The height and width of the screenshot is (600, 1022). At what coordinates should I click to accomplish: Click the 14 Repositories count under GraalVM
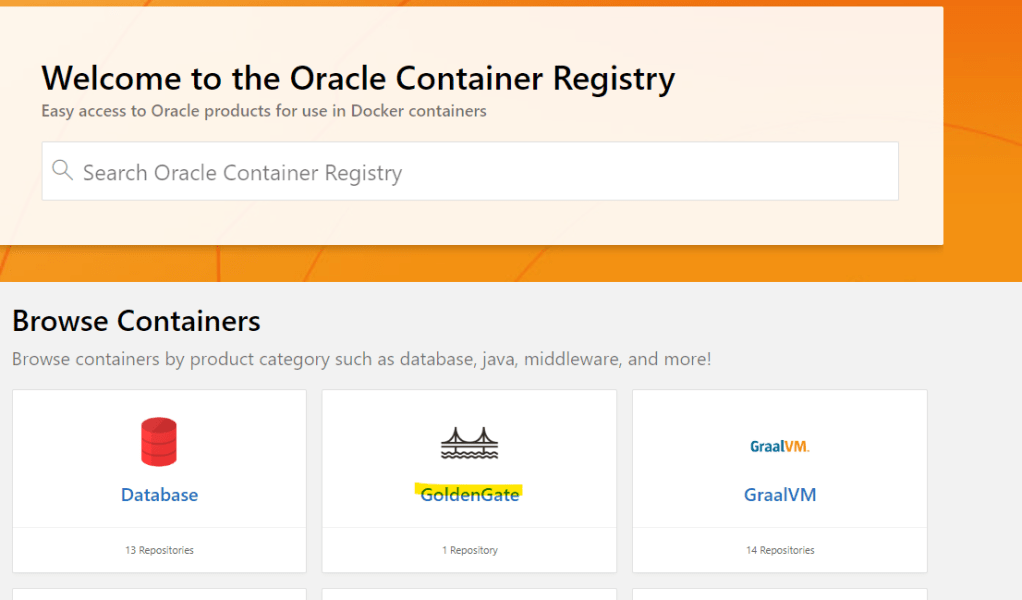click(x=779, y=550)
